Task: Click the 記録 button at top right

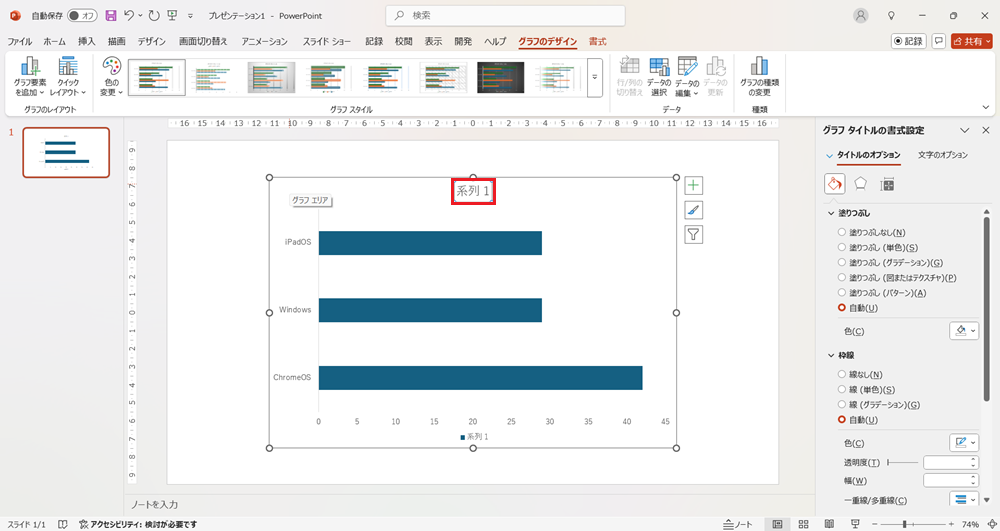Action: pyautogui.click(x=908, y=41)
